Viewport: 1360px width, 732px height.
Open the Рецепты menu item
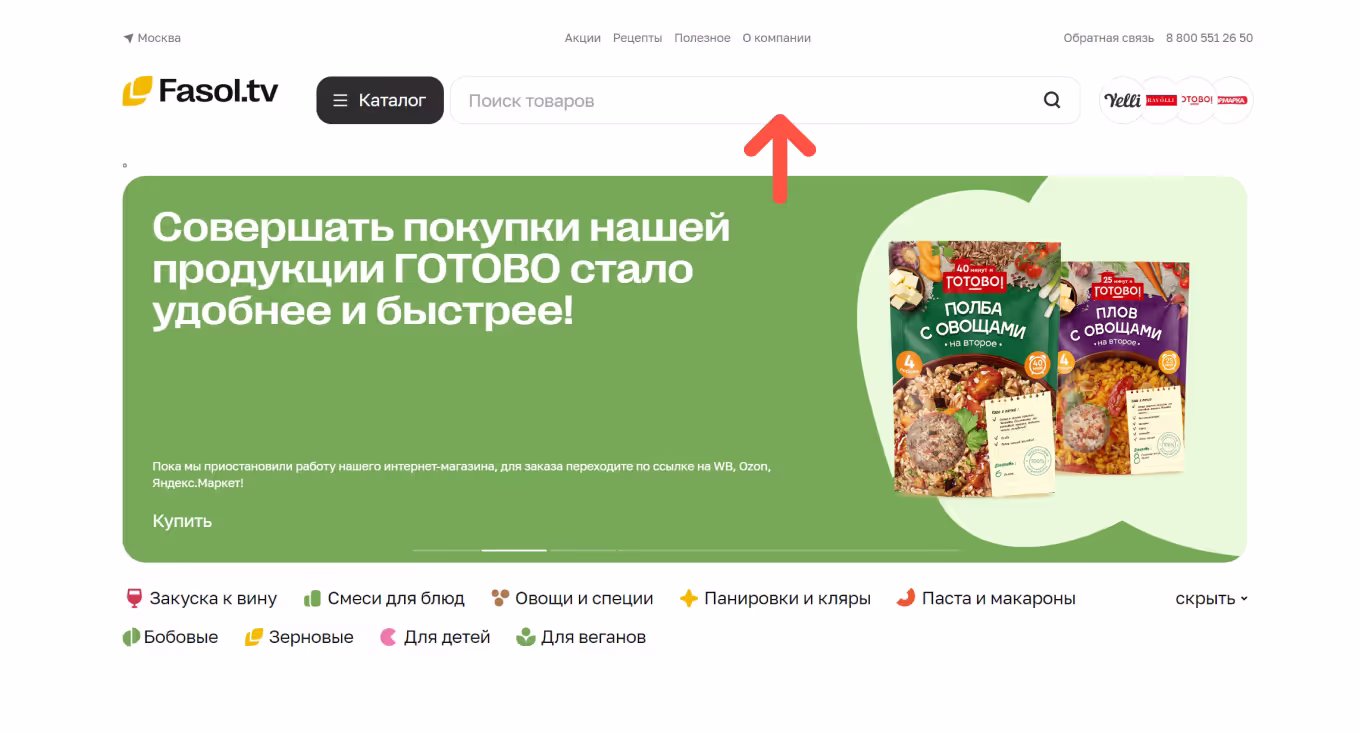click(x=638, y=38)
